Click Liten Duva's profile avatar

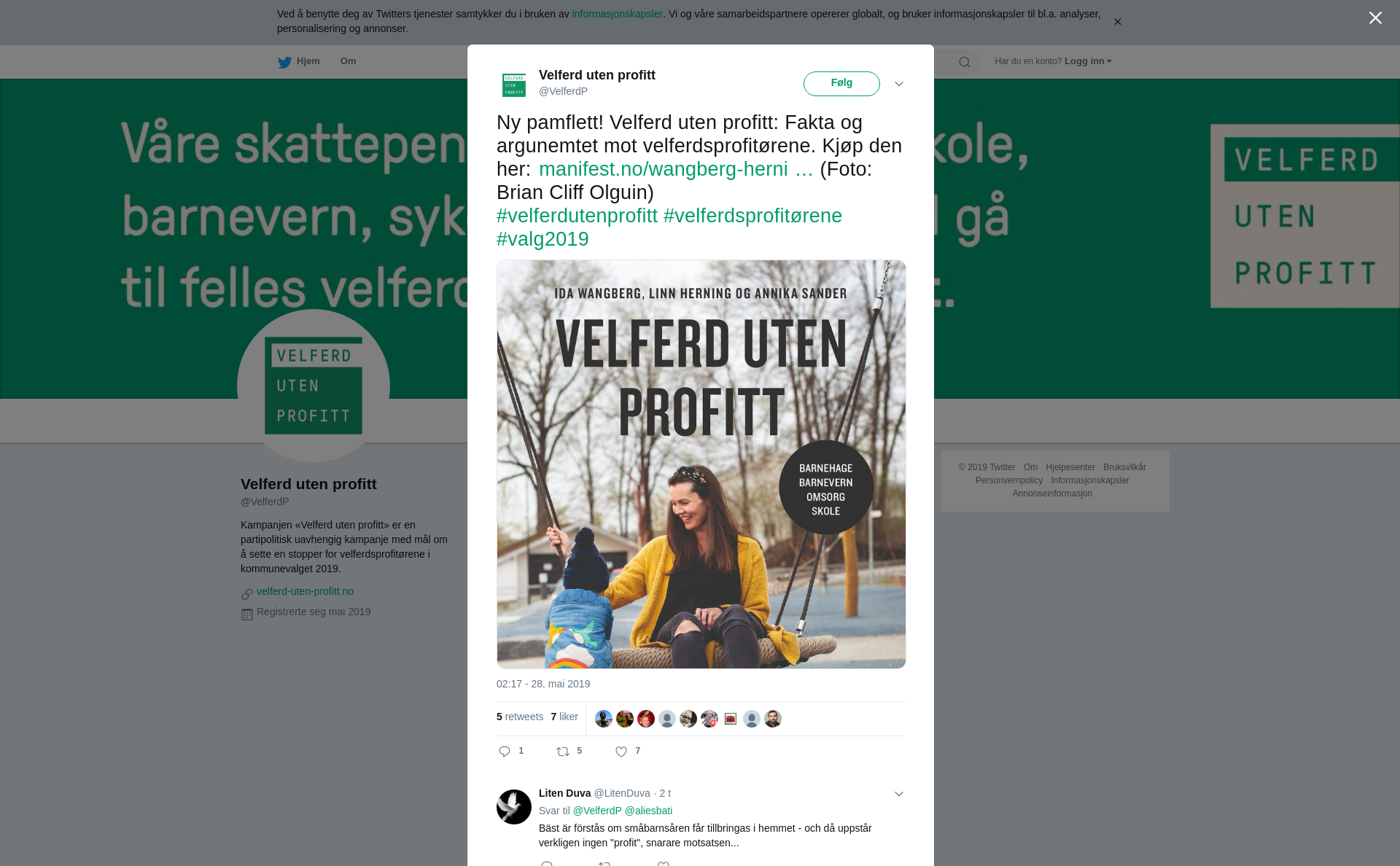[514, 807]
